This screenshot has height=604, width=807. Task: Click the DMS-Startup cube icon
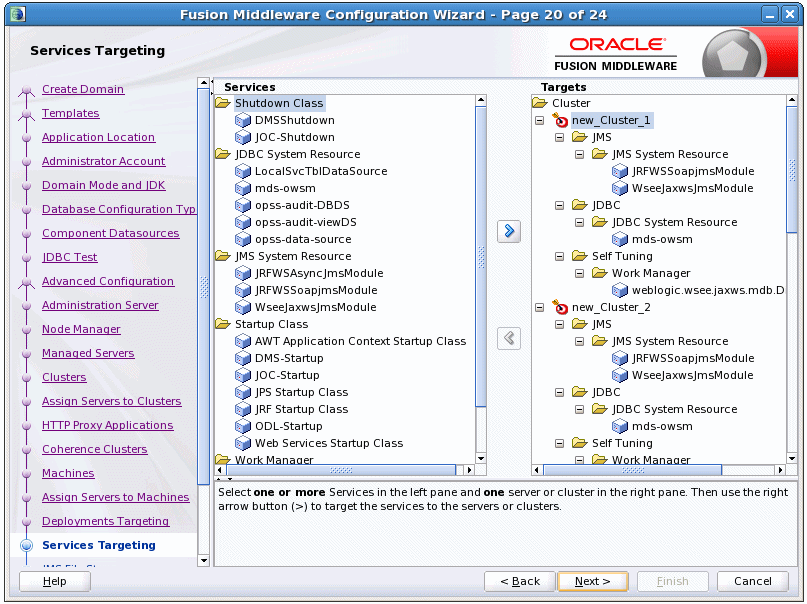pyautogui.click(x=242, y=358)
